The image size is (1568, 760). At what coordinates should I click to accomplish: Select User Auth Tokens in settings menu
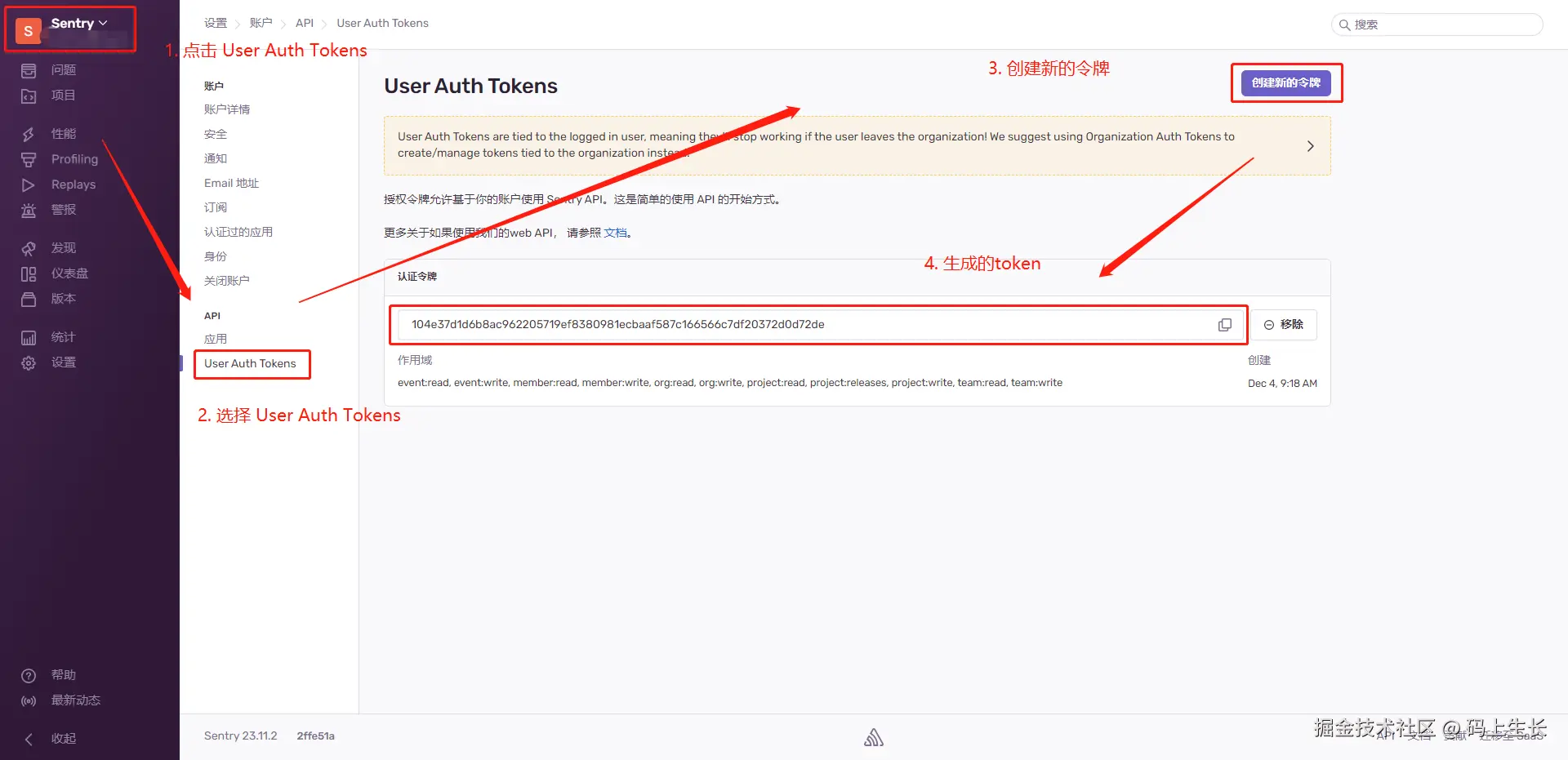(x=250, y=363)
